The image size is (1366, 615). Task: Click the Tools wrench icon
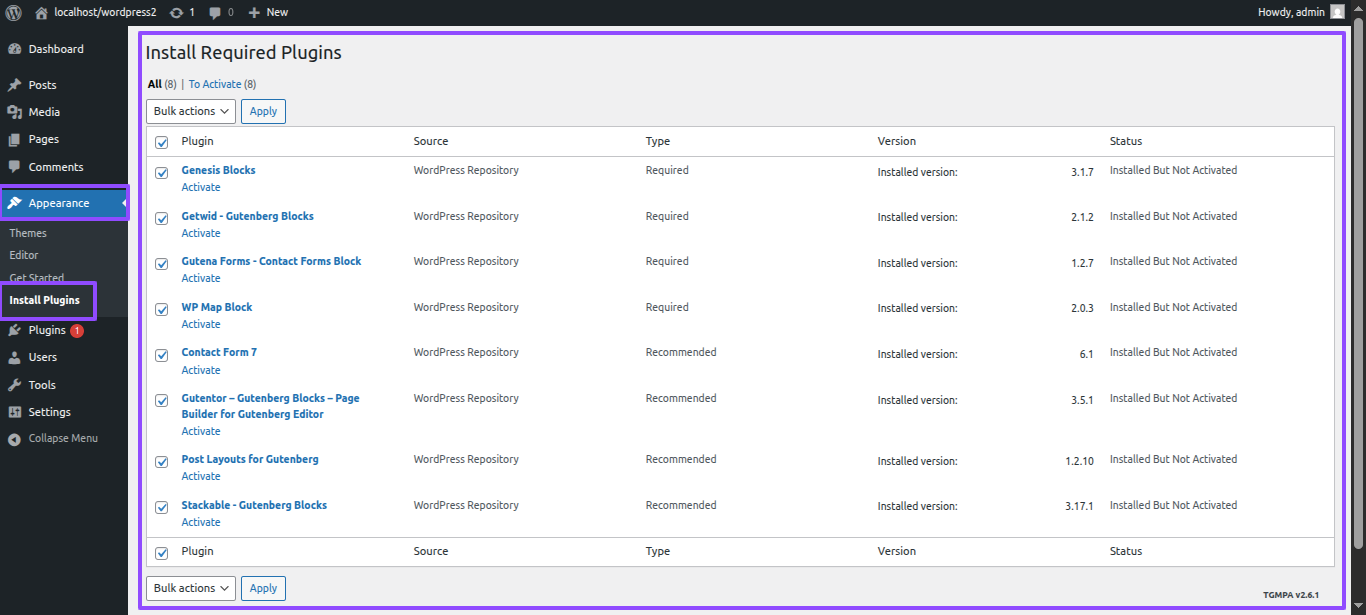tap(14, 385)
